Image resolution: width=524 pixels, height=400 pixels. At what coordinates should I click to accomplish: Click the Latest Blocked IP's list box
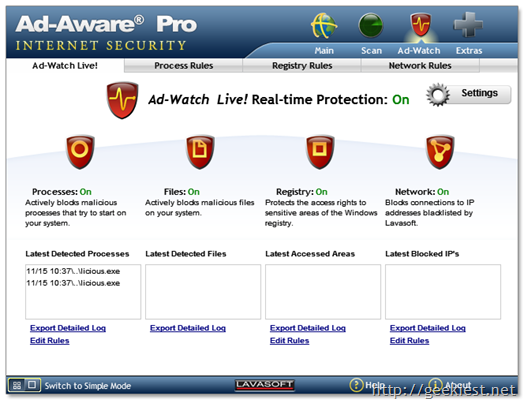coord(443,292)
